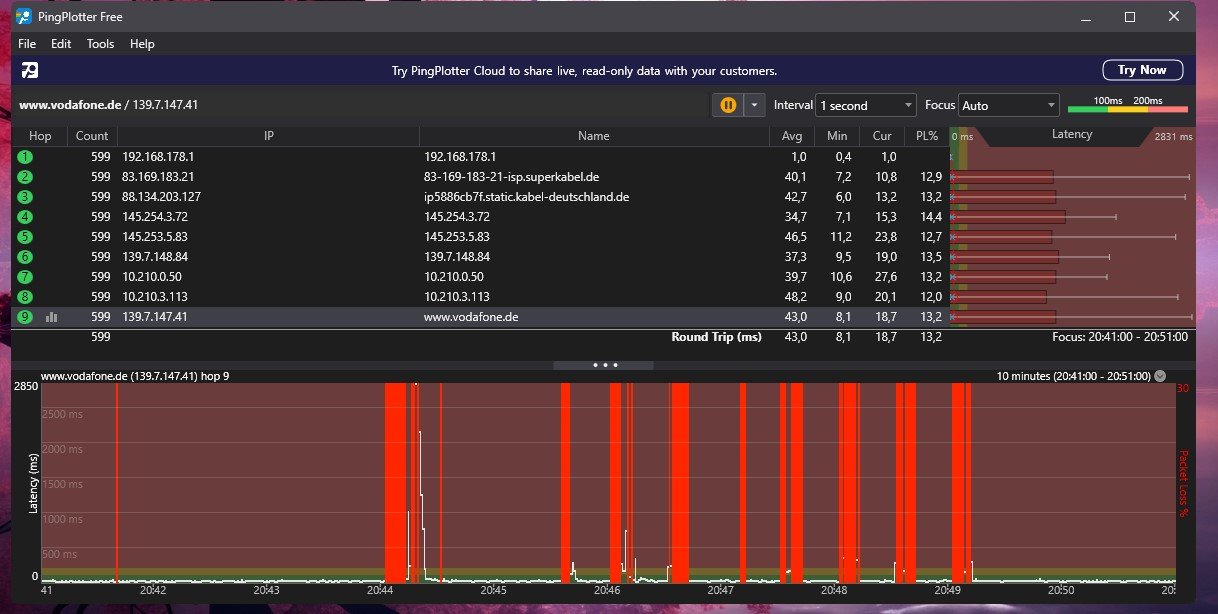
Task: Sort by the Count column header
Action: [92, 135]
